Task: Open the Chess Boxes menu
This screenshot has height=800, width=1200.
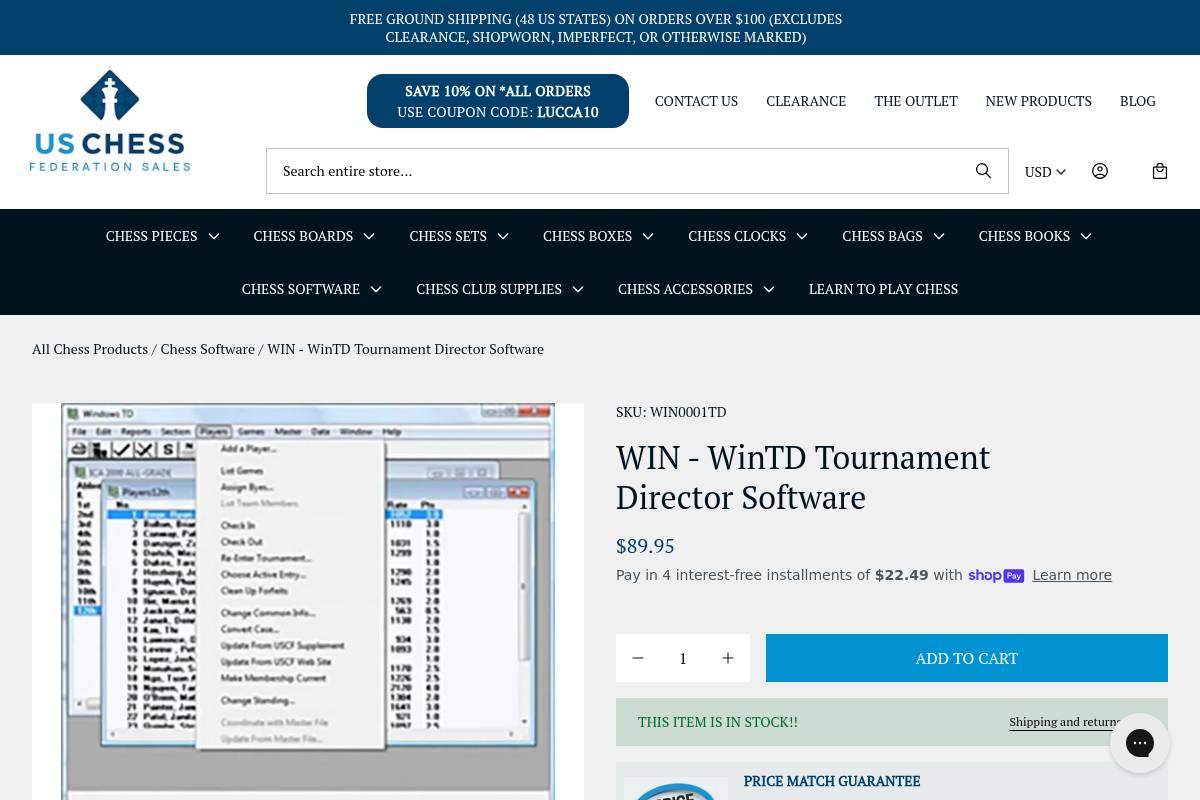Action: tap(587, 236)
